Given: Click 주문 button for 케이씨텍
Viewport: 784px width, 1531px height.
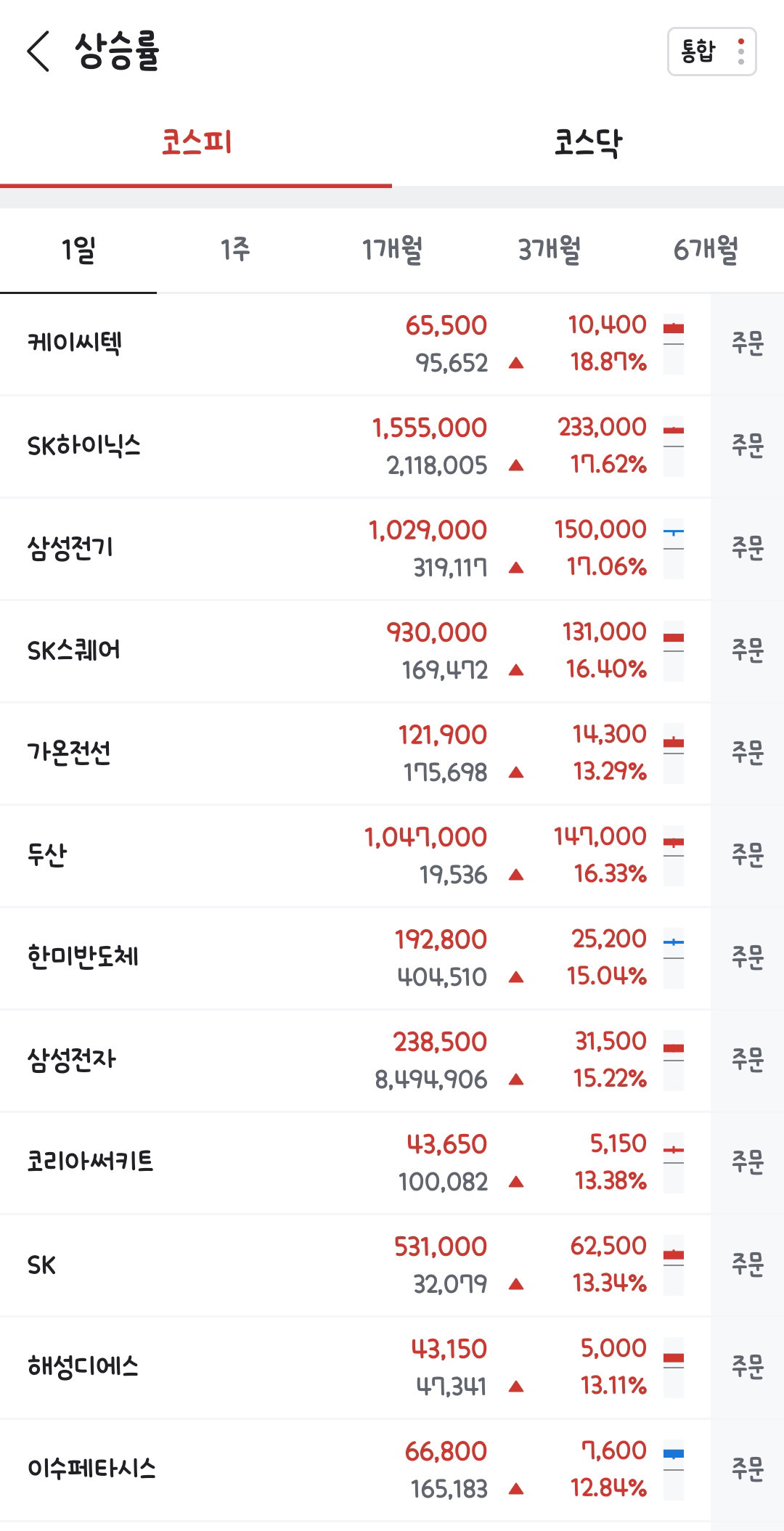Looking at the screenshot, I should tap(747, 343).
